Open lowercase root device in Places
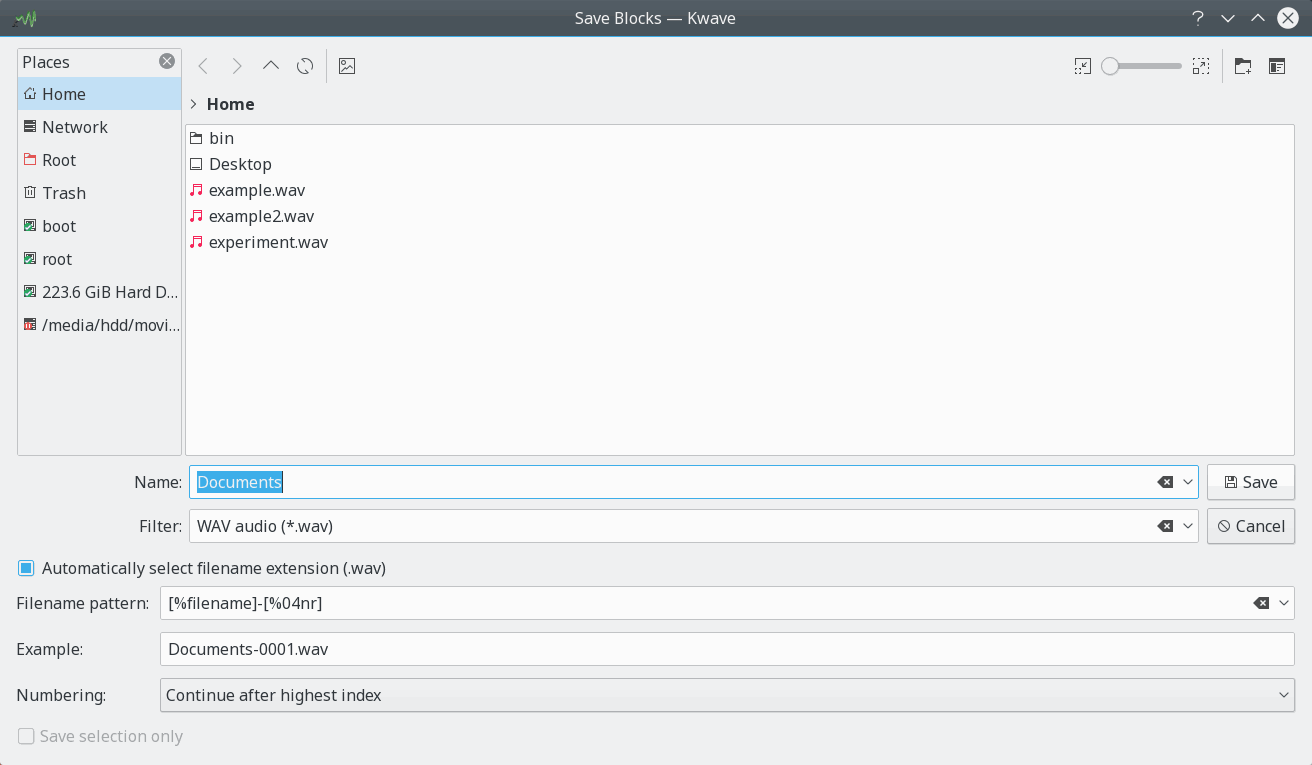This screenshot has width=1312, height=765. click(x=98, y=259)
